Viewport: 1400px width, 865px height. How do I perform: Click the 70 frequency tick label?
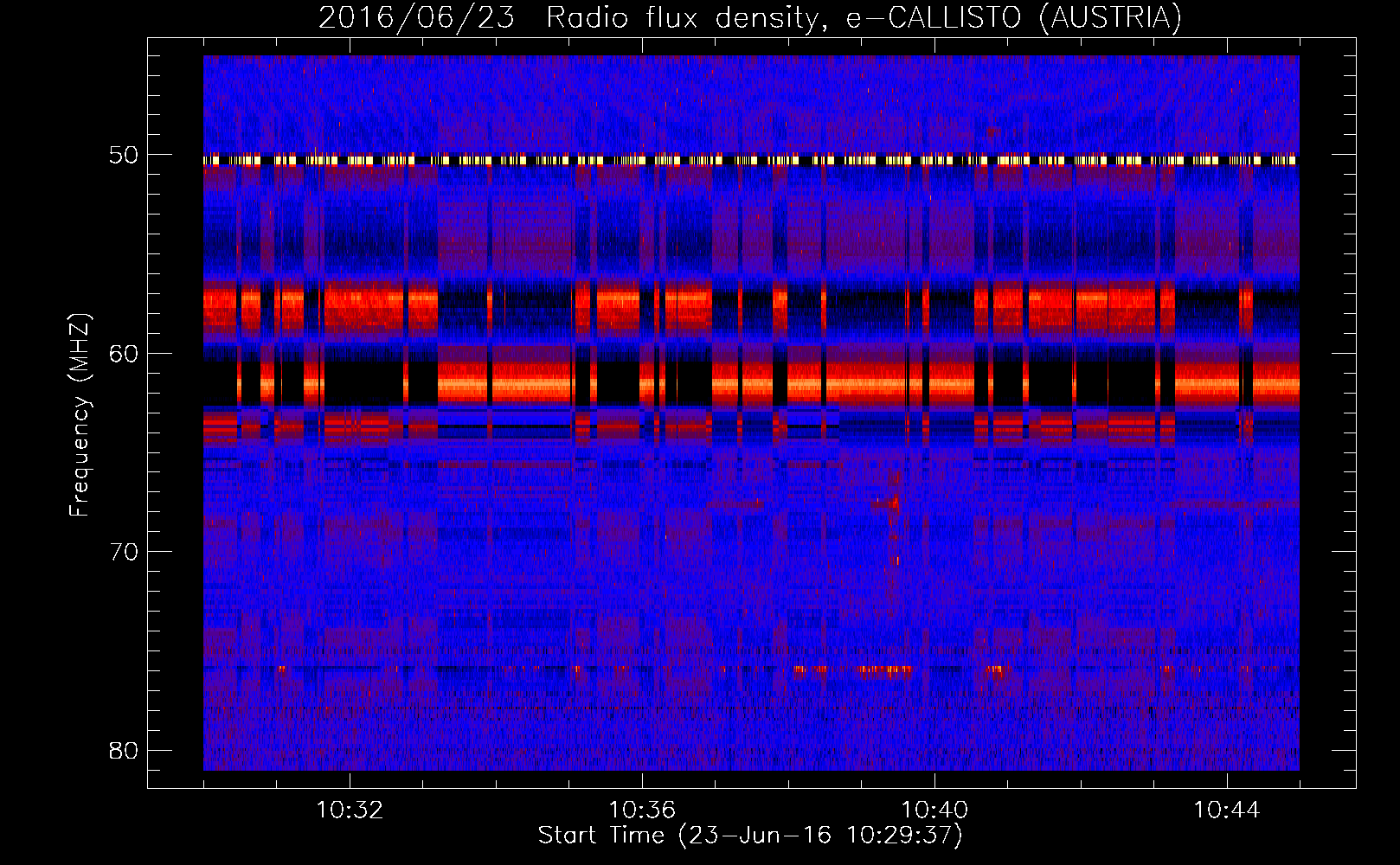click(124, 552)
